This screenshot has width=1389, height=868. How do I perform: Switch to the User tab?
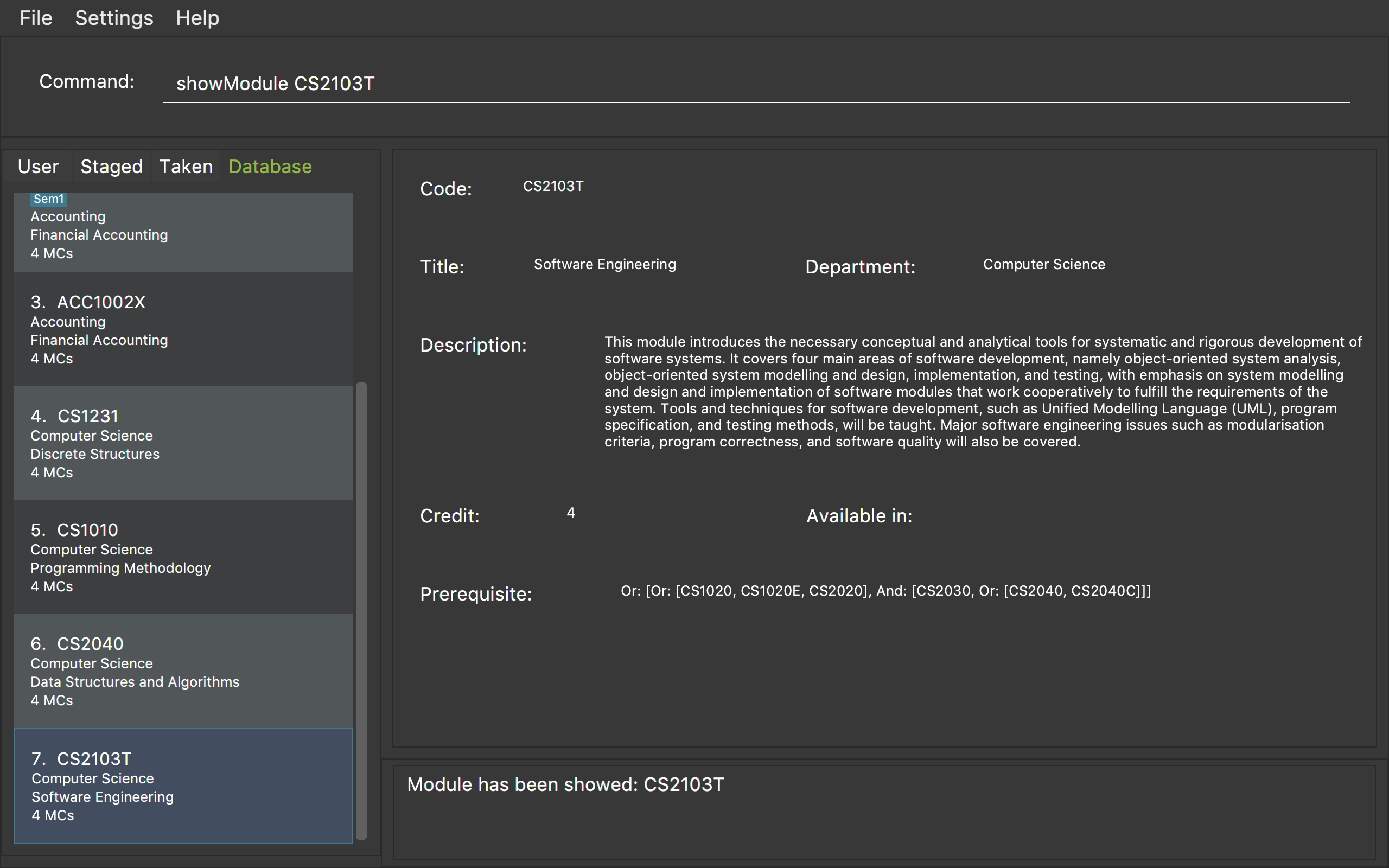click(x=38, y=167)
